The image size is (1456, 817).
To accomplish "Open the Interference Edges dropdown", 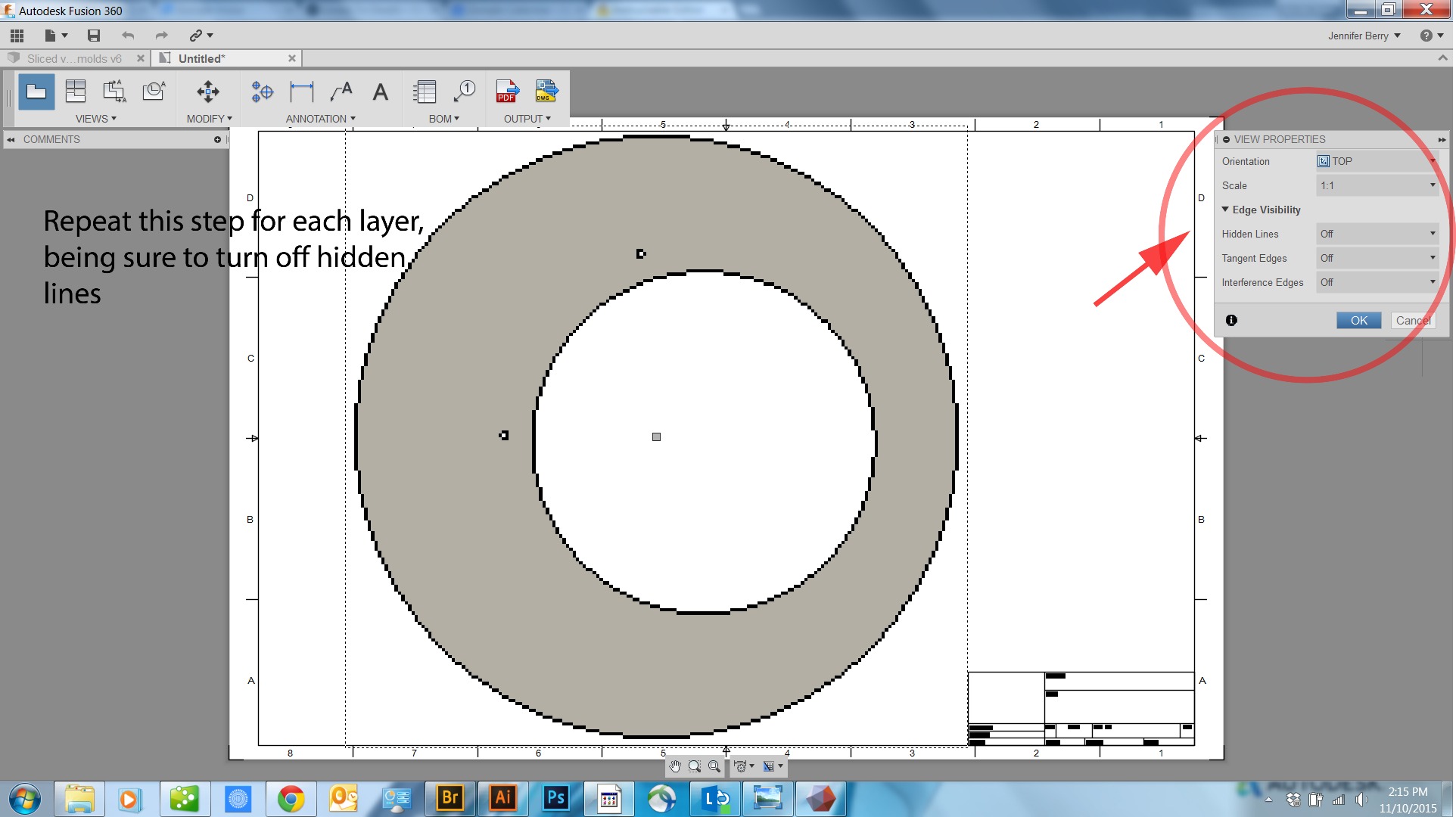I will click(x=1377, y=282).
